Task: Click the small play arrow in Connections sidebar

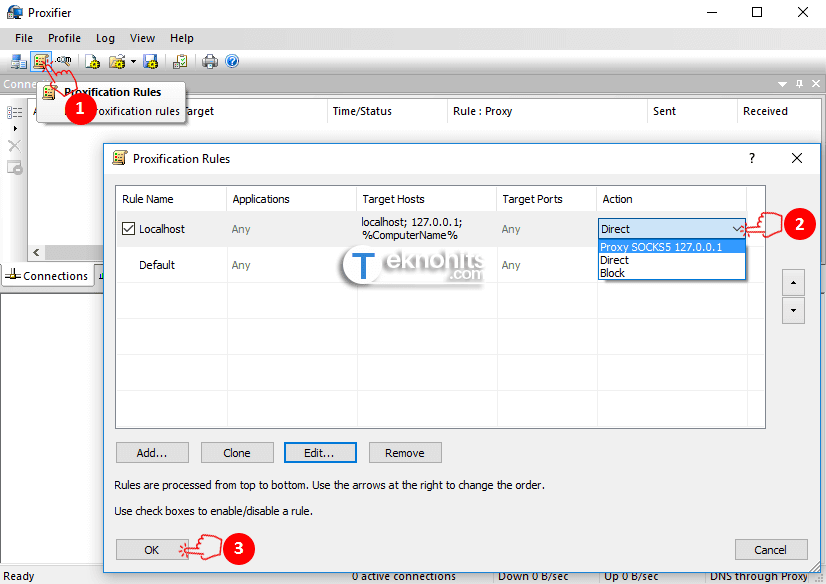Action: coord(15,128)
